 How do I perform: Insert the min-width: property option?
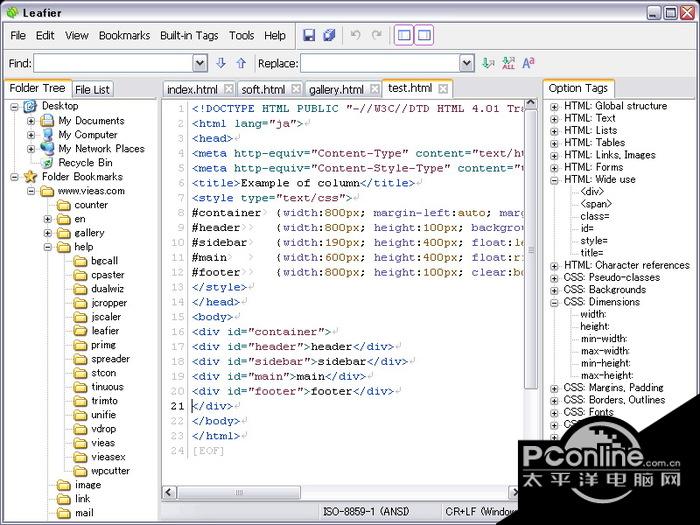pos(604,338)
